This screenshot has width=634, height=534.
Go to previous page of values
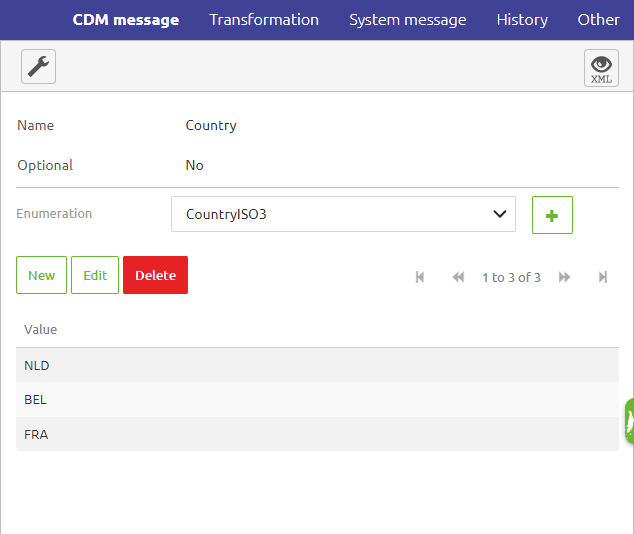(x=458, y=277)
